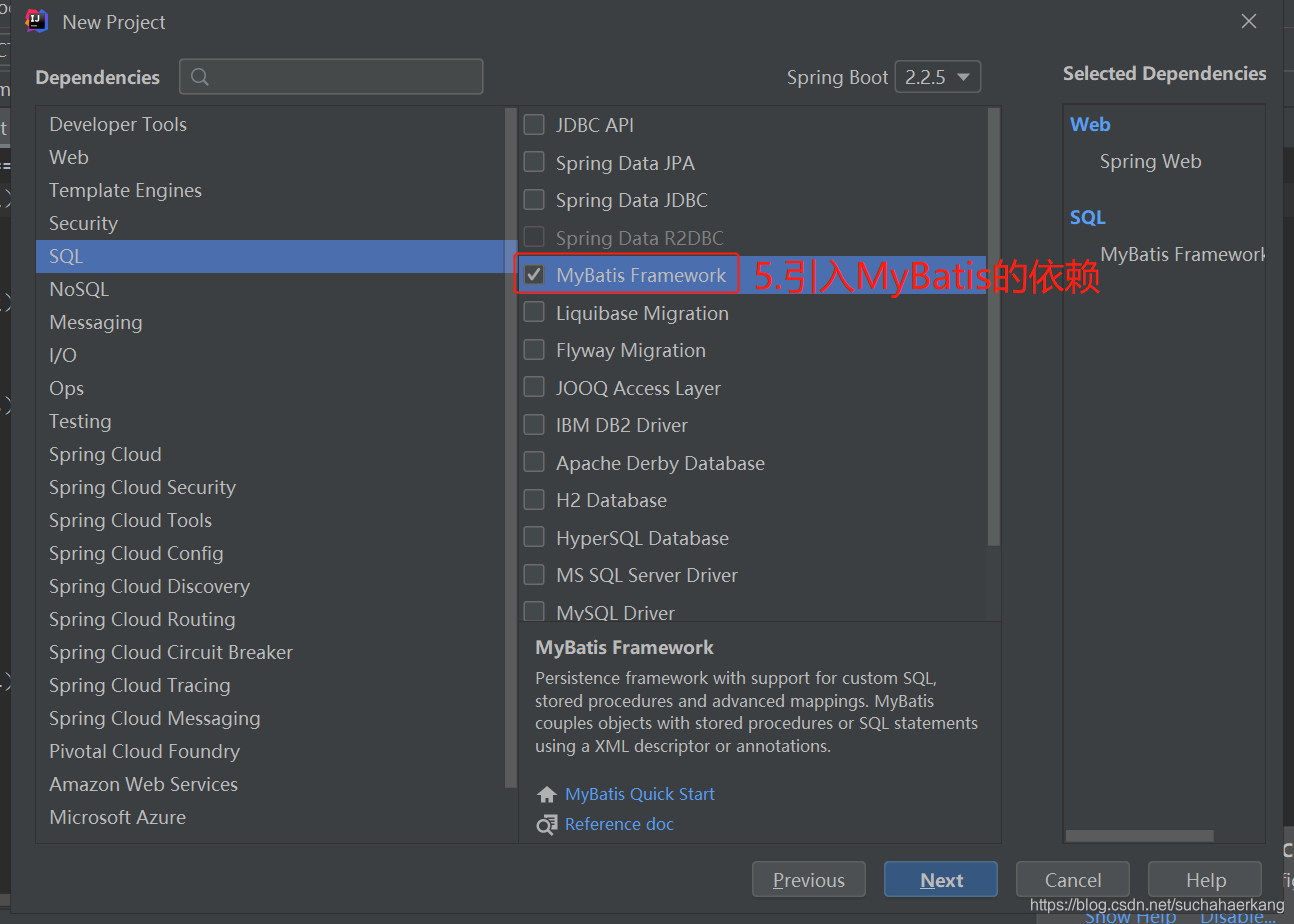Click the categories list vertical scrollbar

(x=511, y=449)
